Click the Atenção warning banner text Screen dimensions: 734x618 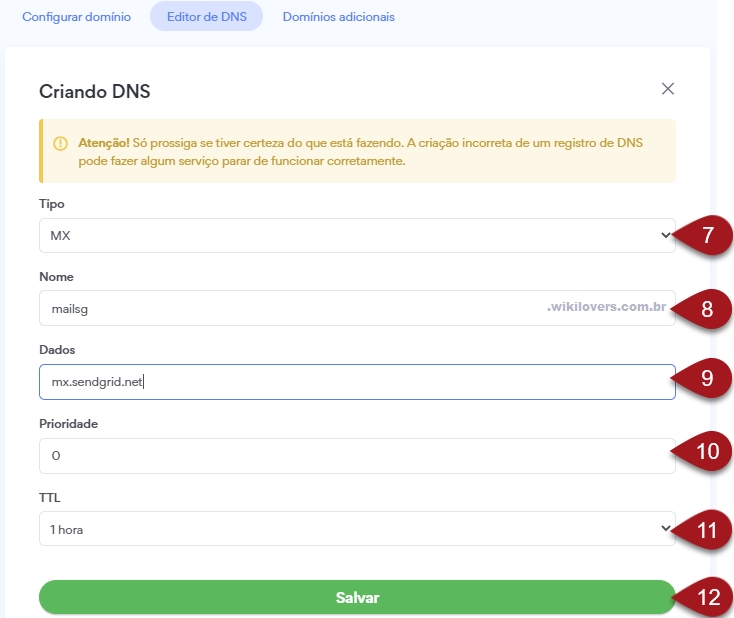pos(360,152)
